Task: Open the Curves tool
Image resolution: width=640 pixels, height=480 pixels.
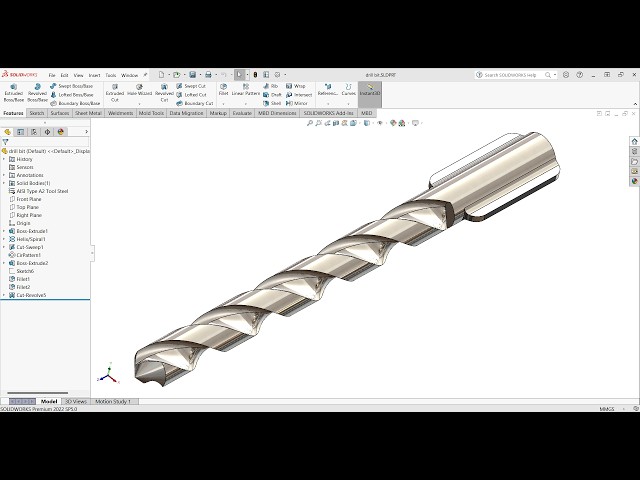Action: click(349, 90)
